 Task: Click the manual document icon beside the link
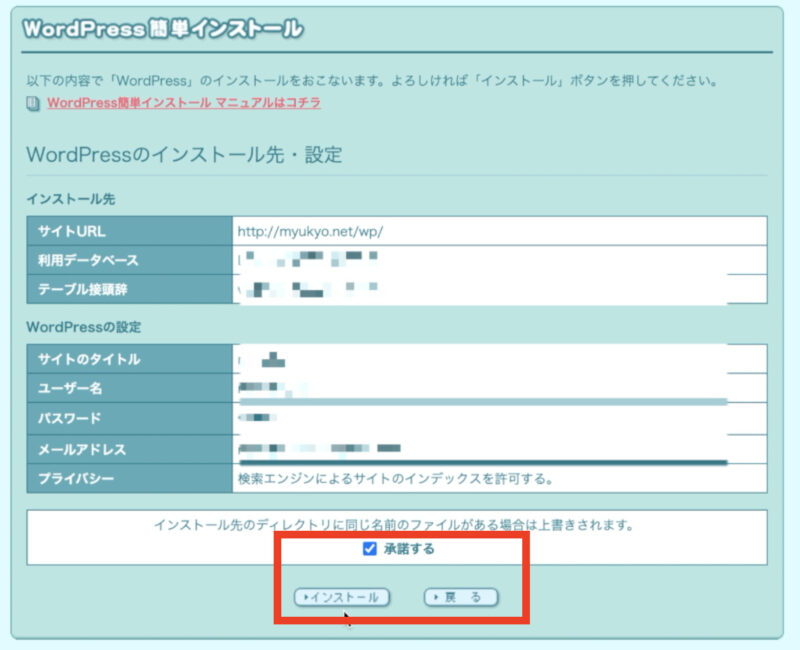(x=33, y=104)
